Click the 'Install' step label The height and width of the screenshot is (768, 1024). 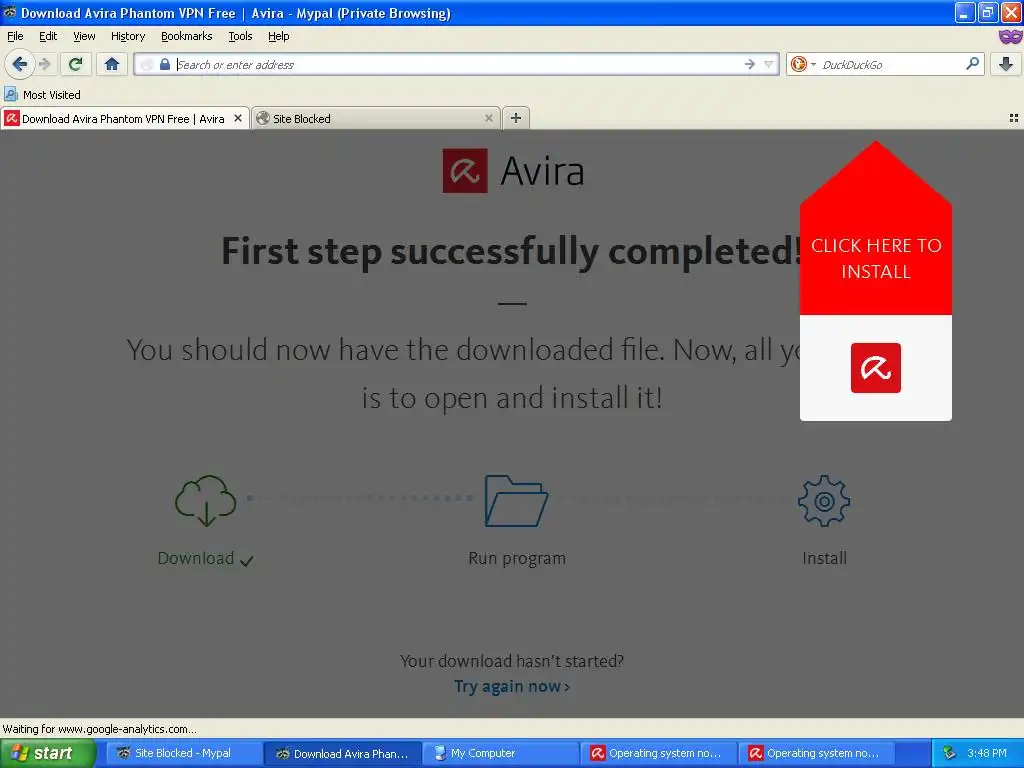(824, 558)
